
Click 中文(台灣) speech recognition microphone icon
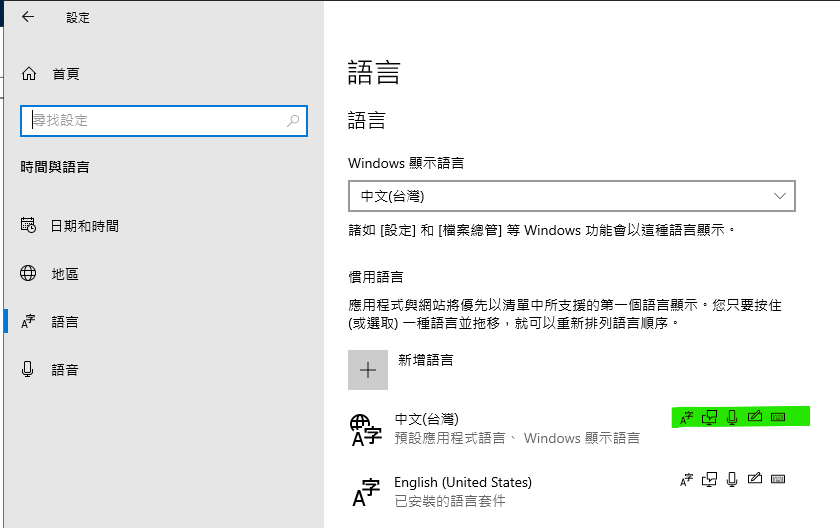(732, 417)
